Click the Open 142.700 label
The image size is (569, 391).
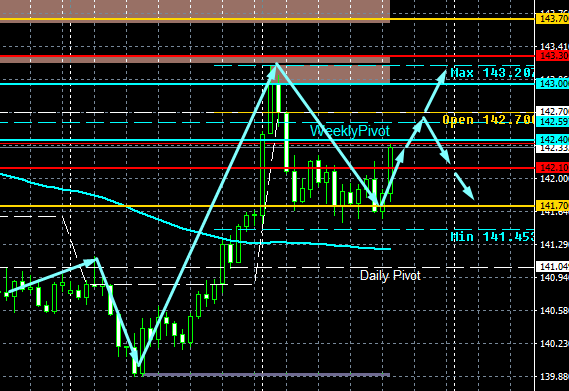click(488, 119)
